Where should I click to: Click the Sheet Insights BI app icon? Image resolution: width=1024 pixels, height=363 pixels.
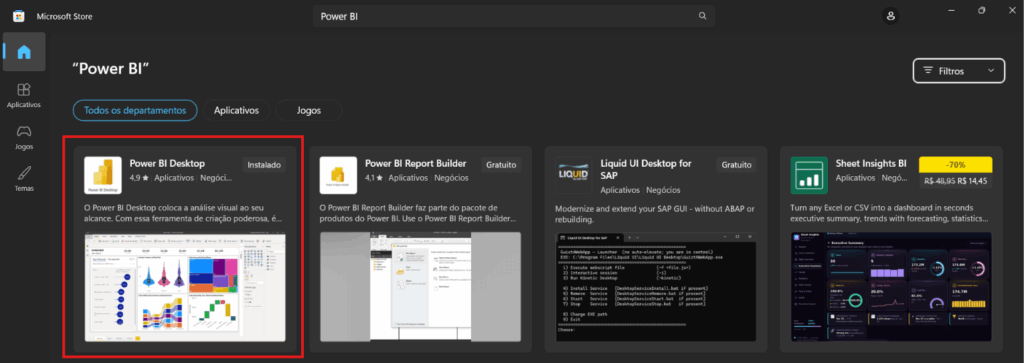tap(809, 176)
